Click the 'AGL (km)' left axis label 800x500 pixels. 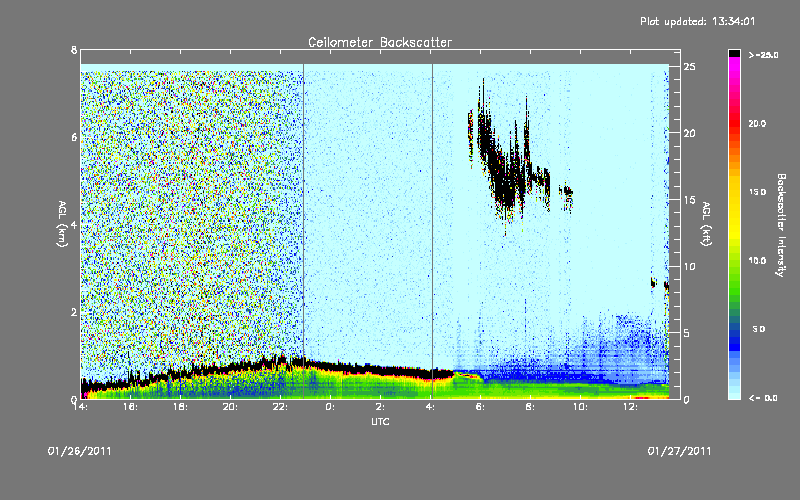tap(62, 224)
